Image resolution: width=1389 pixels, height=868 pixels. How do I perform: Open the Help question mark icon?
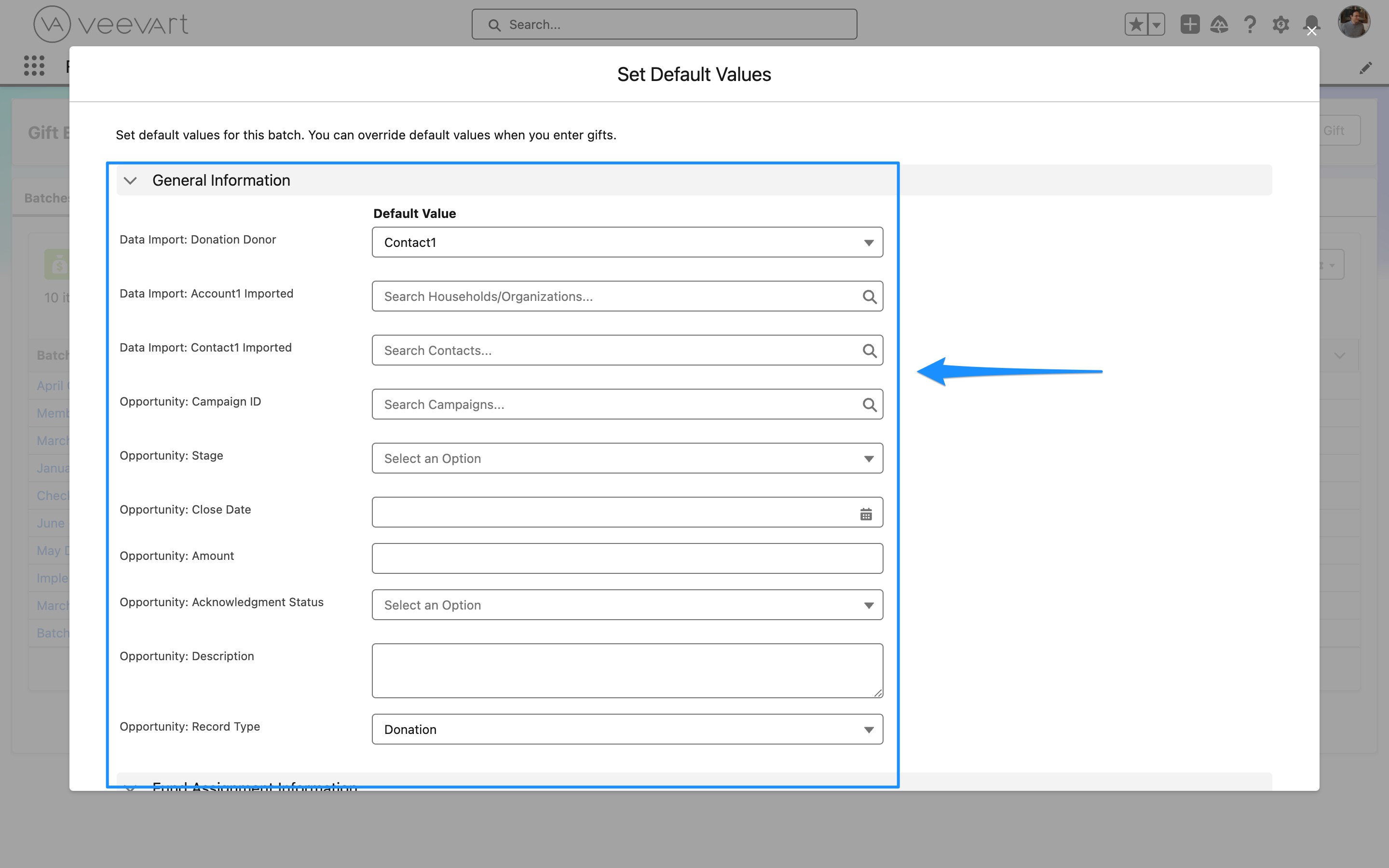coord(1251,24)
